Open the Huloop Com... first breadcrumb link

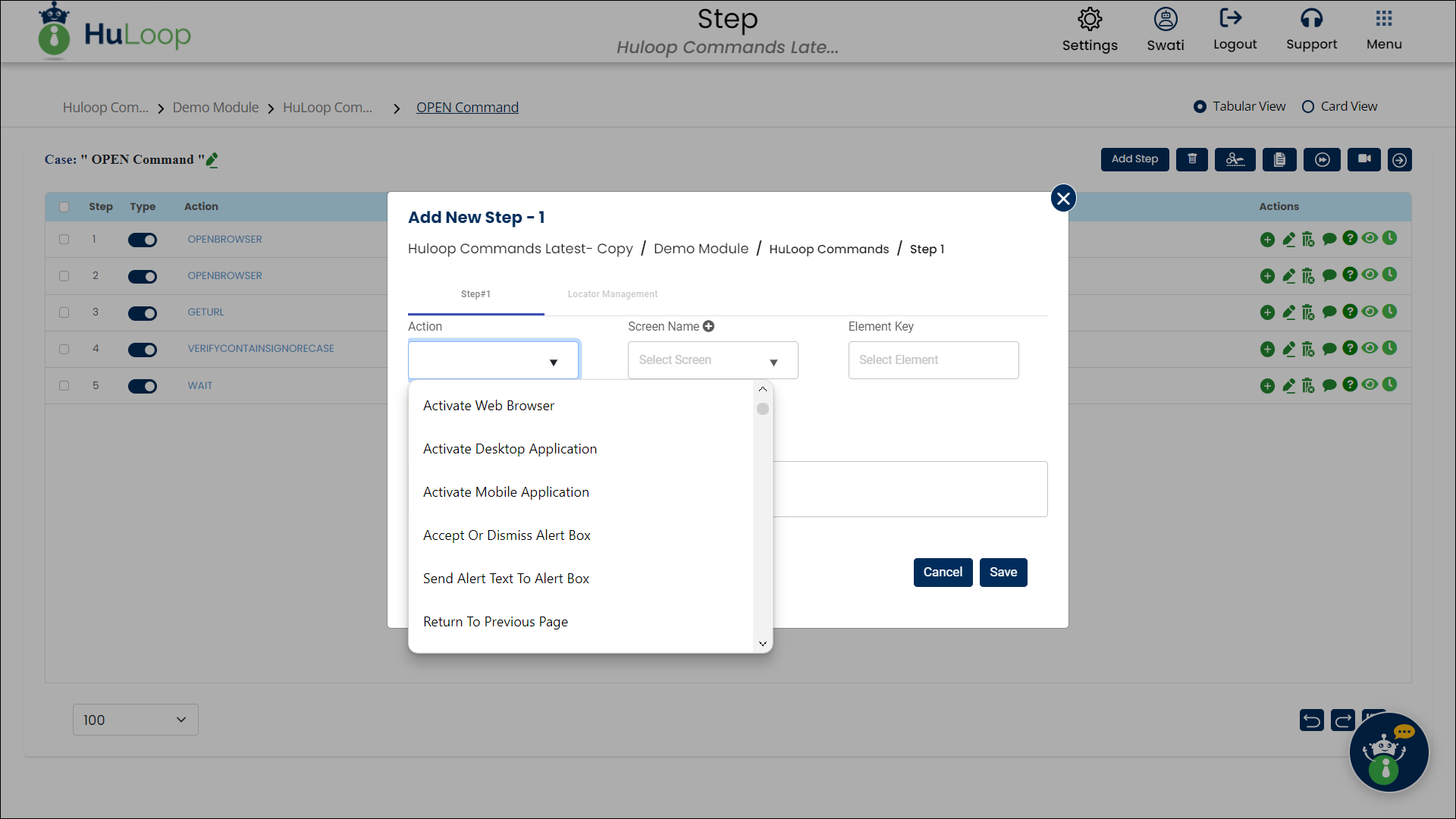tap(105, 108)
